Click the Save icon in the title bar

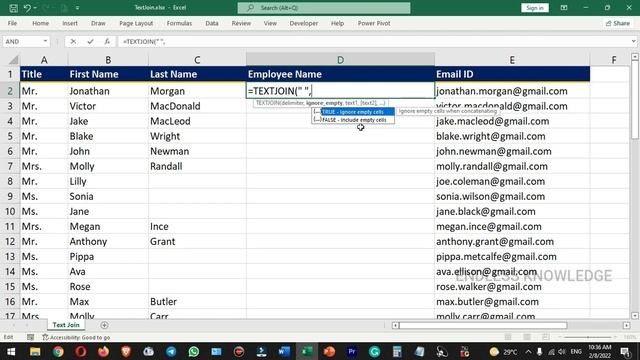(x=13, y=8)
